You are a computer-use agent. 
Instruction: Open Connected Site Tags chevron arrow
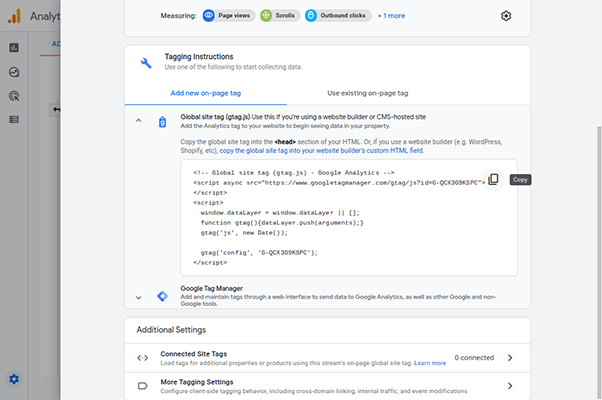pyautogui.click(x=510, y=358)
